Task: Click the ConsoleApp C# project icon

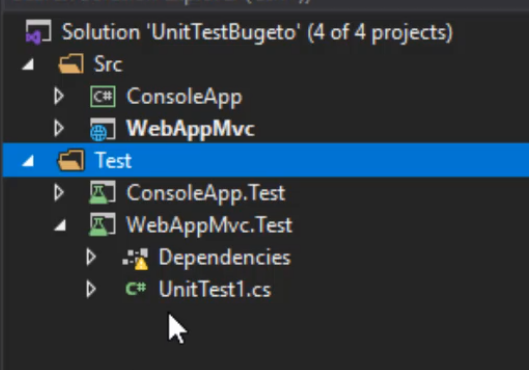Action: [x=103, y=96]
